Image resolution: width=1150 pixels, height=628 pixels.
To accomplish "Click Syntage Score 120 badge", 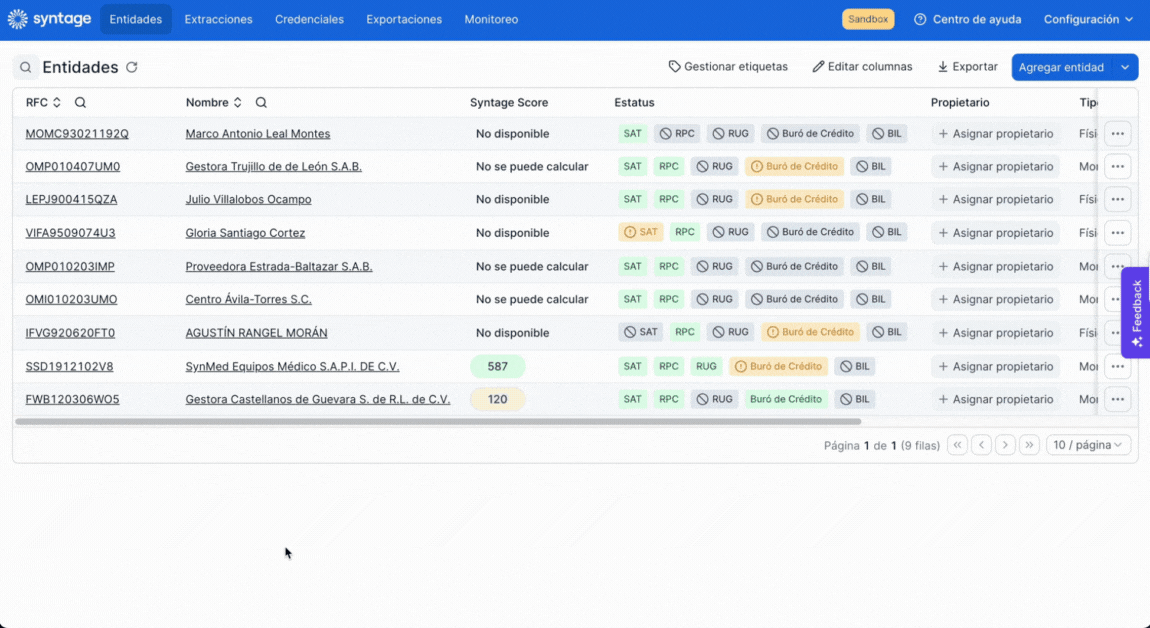I will 498,399.
